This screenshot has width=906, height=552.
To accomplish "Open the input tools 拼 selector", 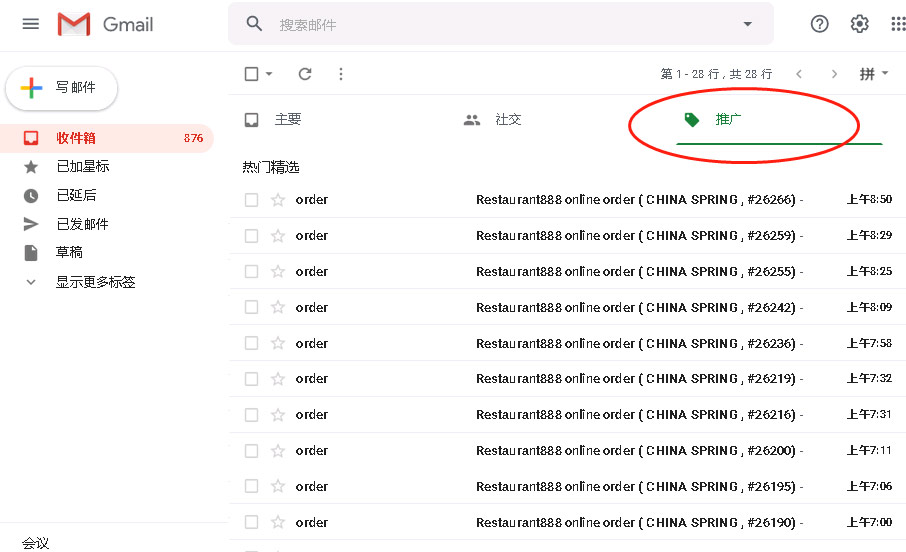I will pyautogui.click(x=873, y=74).
